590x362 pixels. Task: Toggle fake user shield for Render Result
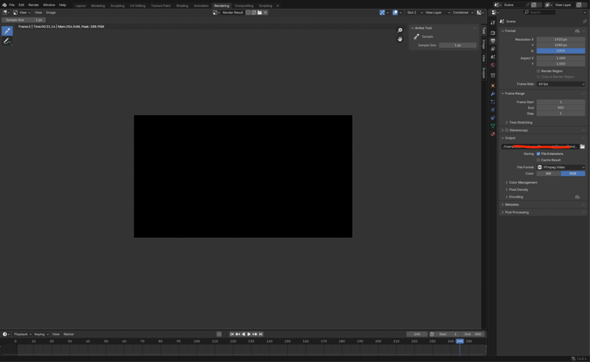click(x=248, y=12)
